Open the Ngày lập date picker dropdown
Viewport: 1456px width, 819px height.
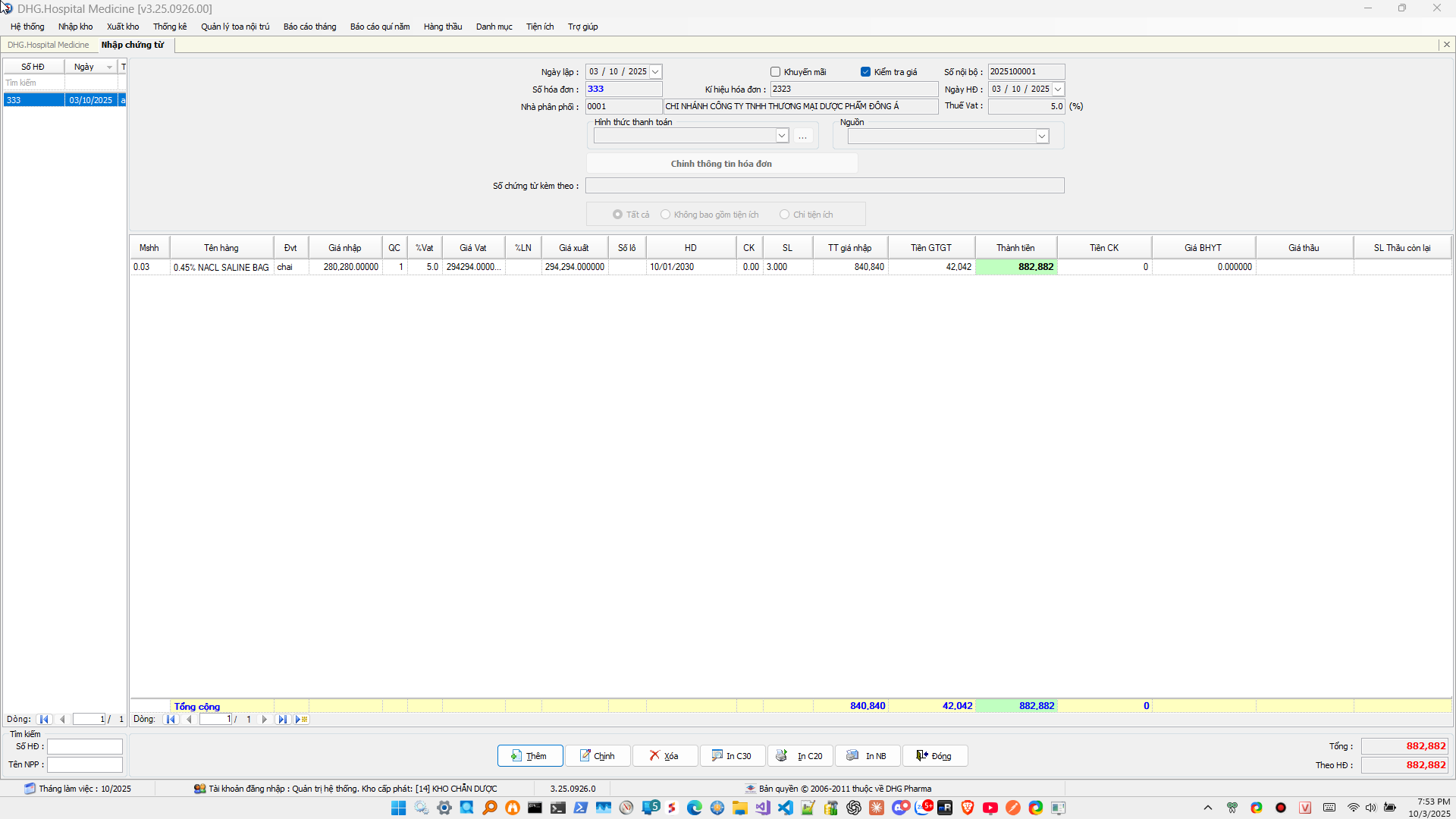click(x=656, y=72)
